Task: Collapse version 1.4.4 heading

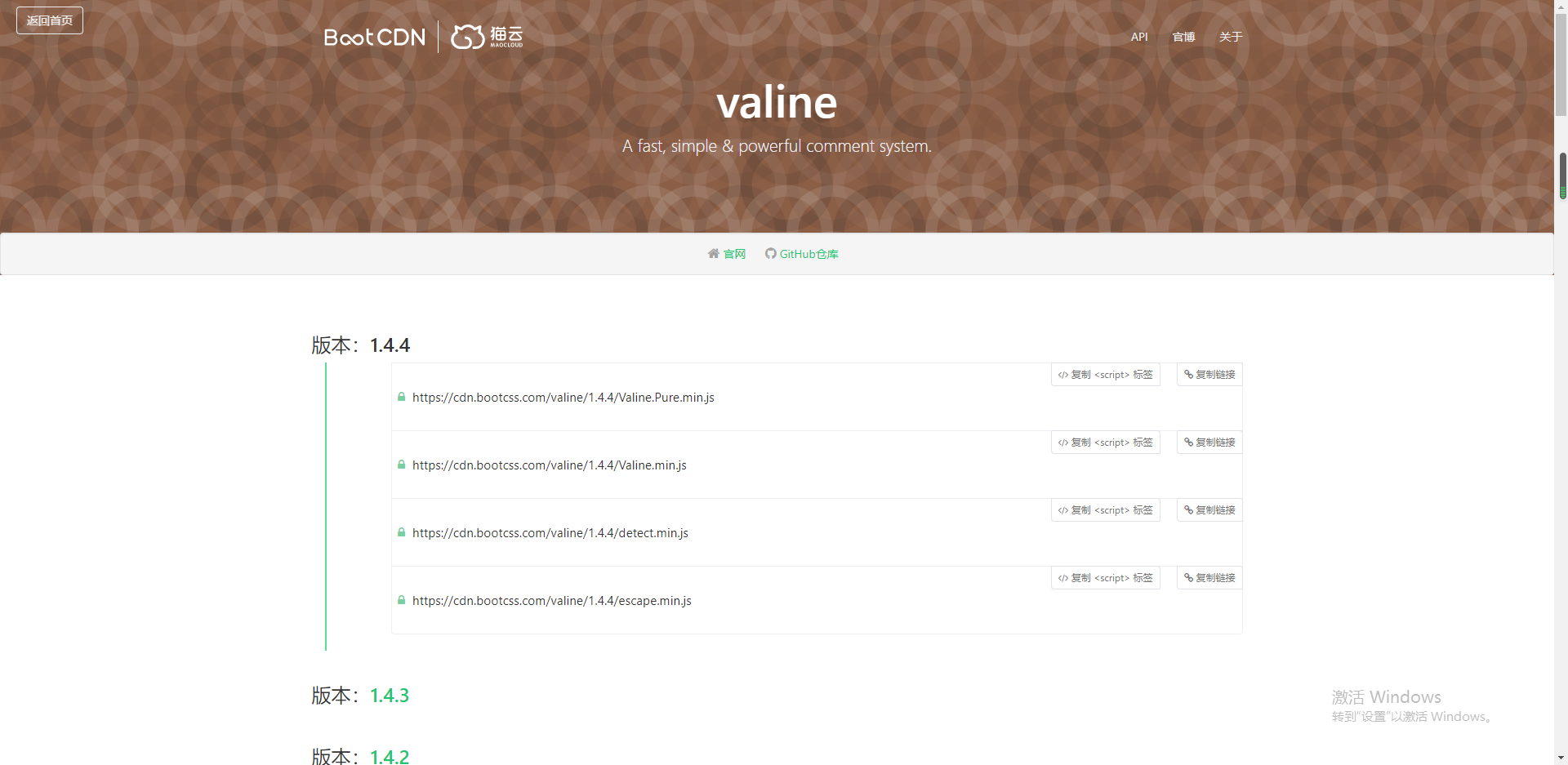Action: tap(390, 345)
